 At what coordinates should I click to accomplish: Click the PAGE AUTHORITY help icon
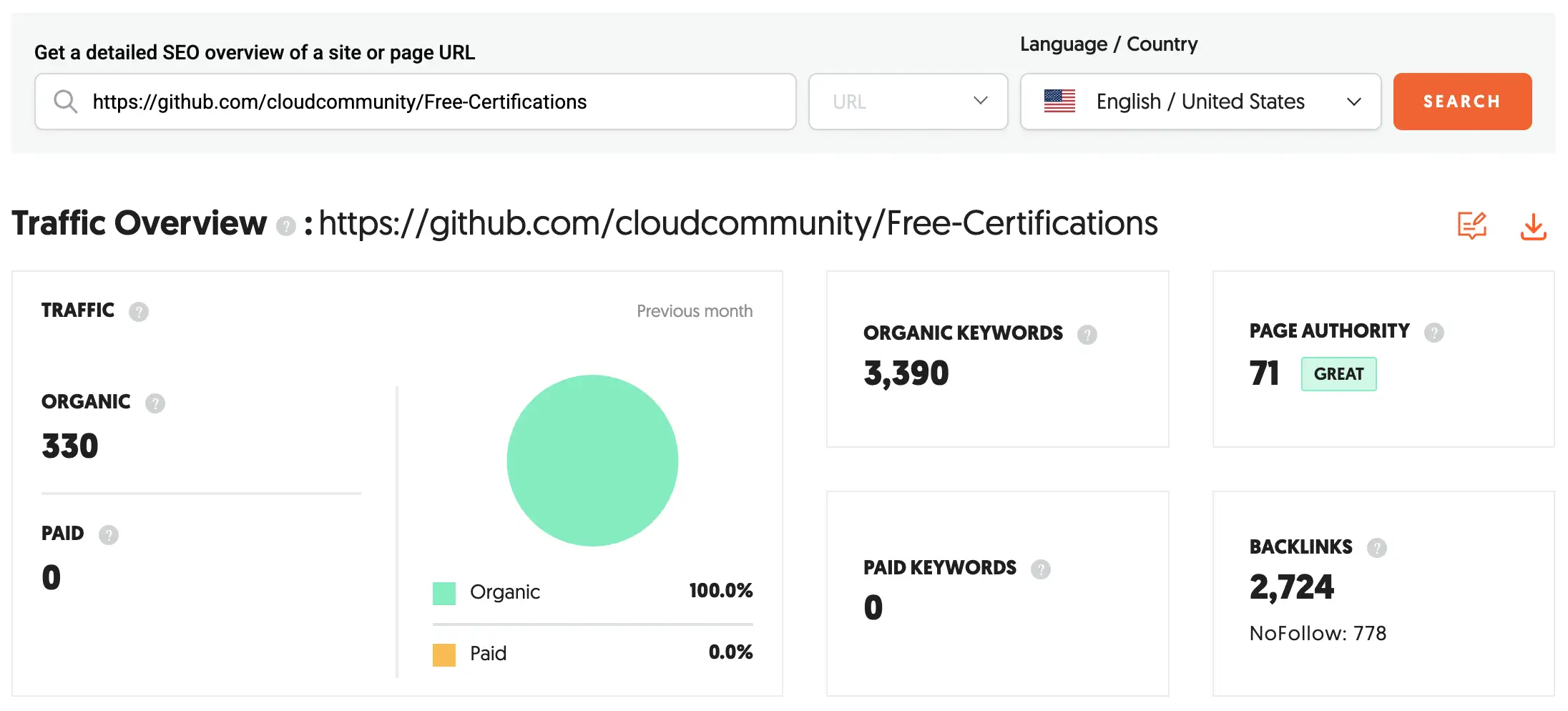point(1434,333)
